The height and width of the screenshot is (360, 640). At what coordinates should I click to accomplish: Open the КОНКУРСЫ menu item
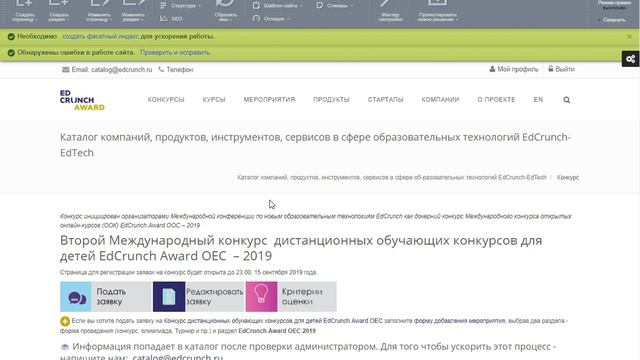pos(166,100)
